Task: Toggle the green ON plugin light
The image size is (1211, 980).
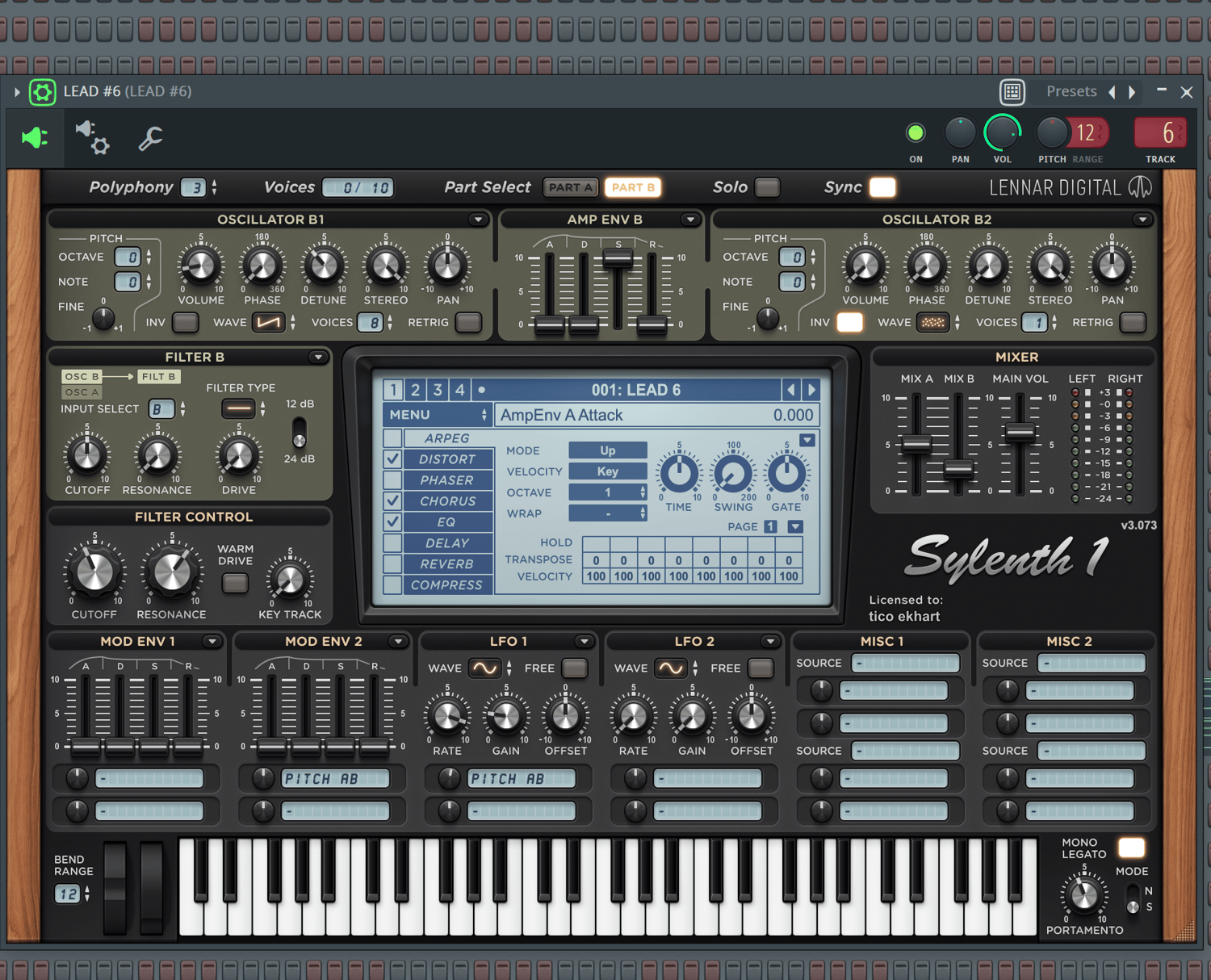Action: coord(916,133)
